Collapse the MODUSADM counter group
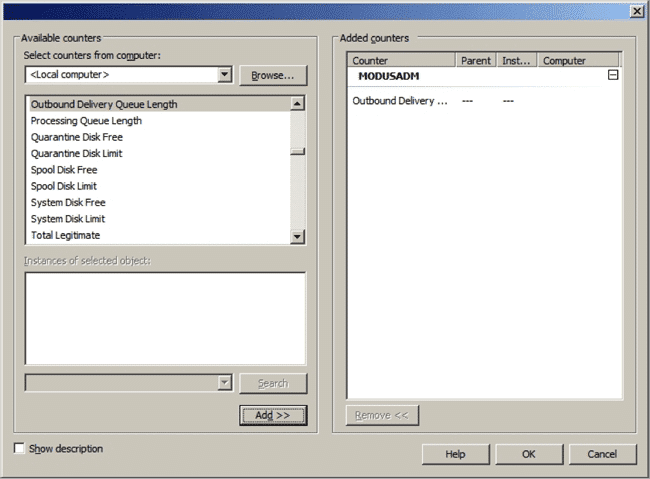Image resolution: width=650 pixels, height=479 pixels. [x=613, y=76]
